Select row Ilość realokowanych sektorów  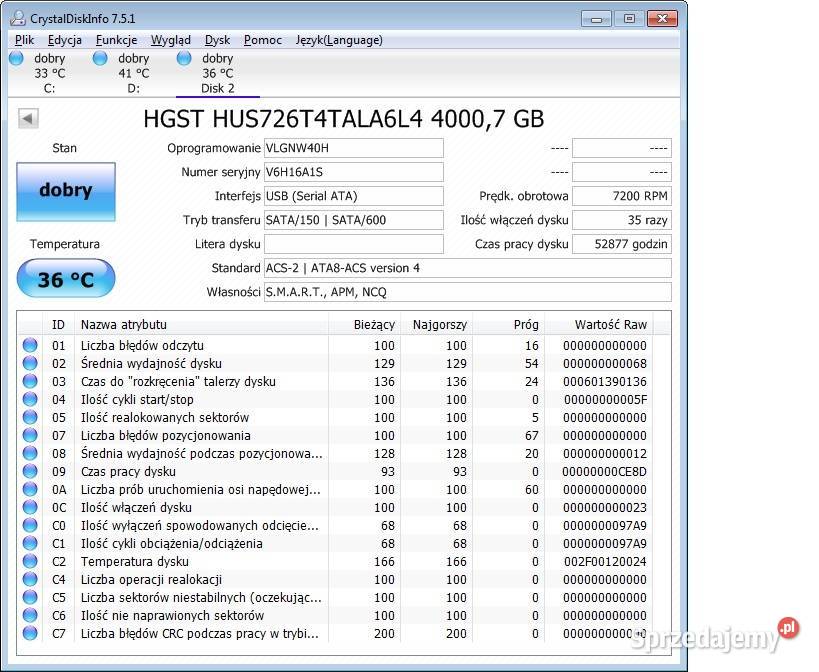click(x=336, y=417)
